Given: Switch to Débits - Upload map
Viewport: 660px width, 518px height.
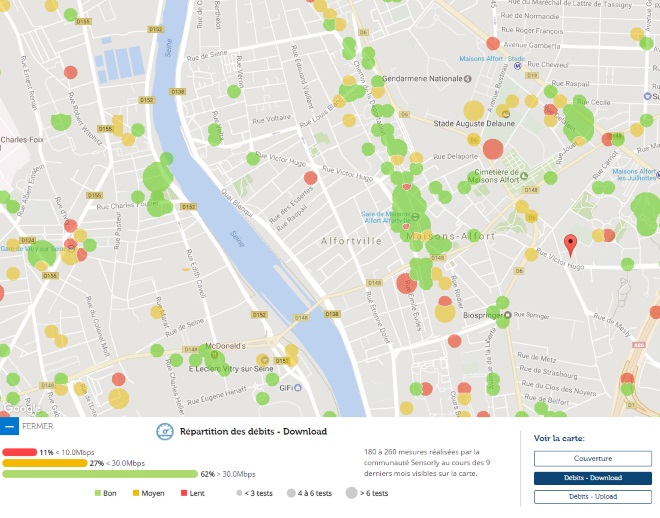Looking at the screenshot, I should [x=593, y=497].
